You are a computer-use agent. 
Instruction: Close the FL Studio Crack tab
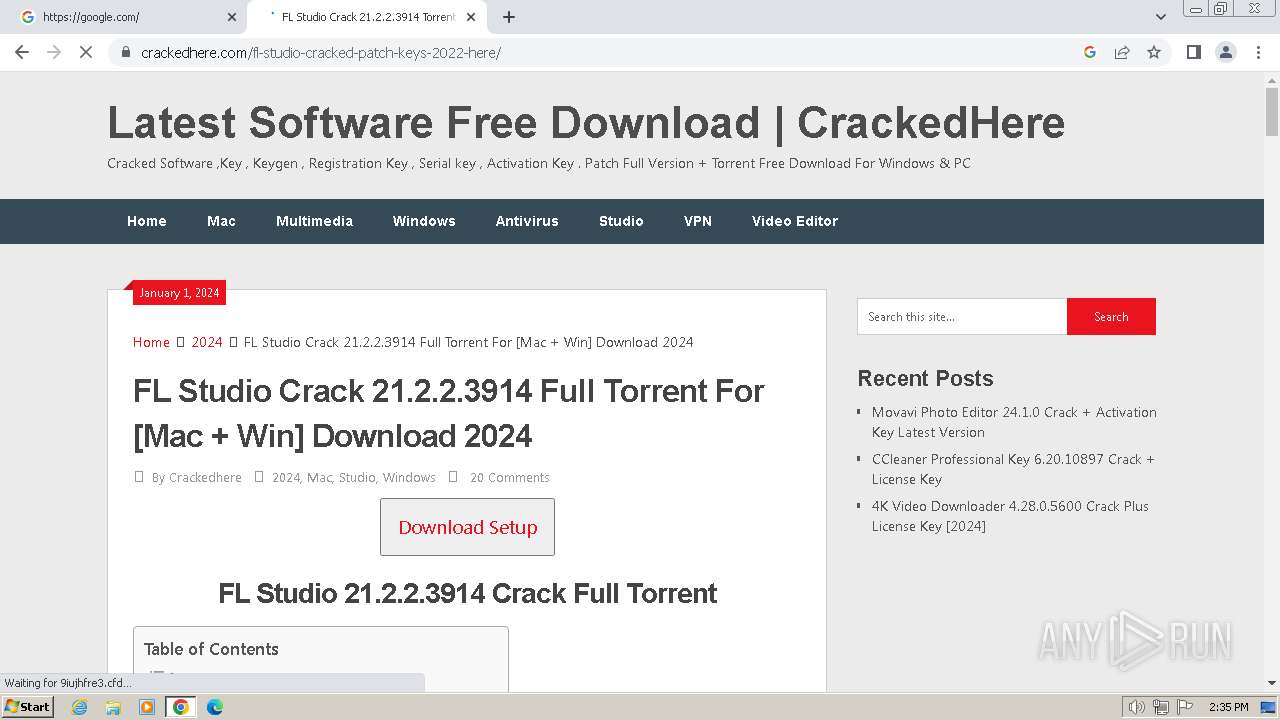[471, 17]
